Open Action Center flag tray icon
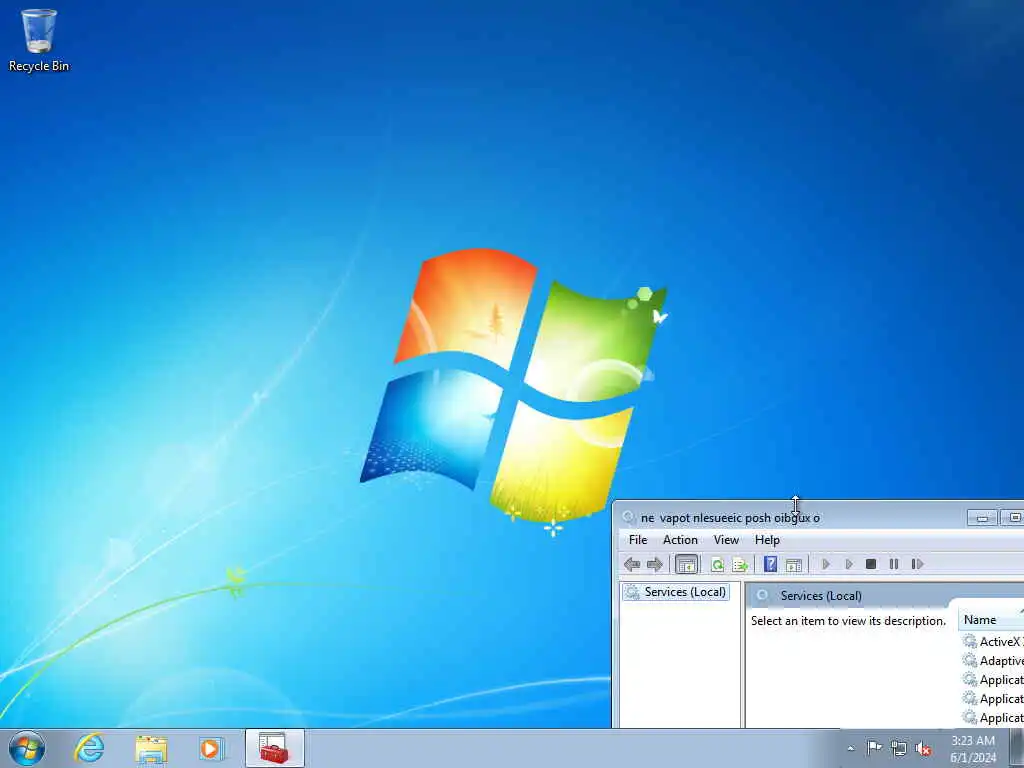This screenshot has height=768, width=1024. pyautogui.click(x=874, y=748)
